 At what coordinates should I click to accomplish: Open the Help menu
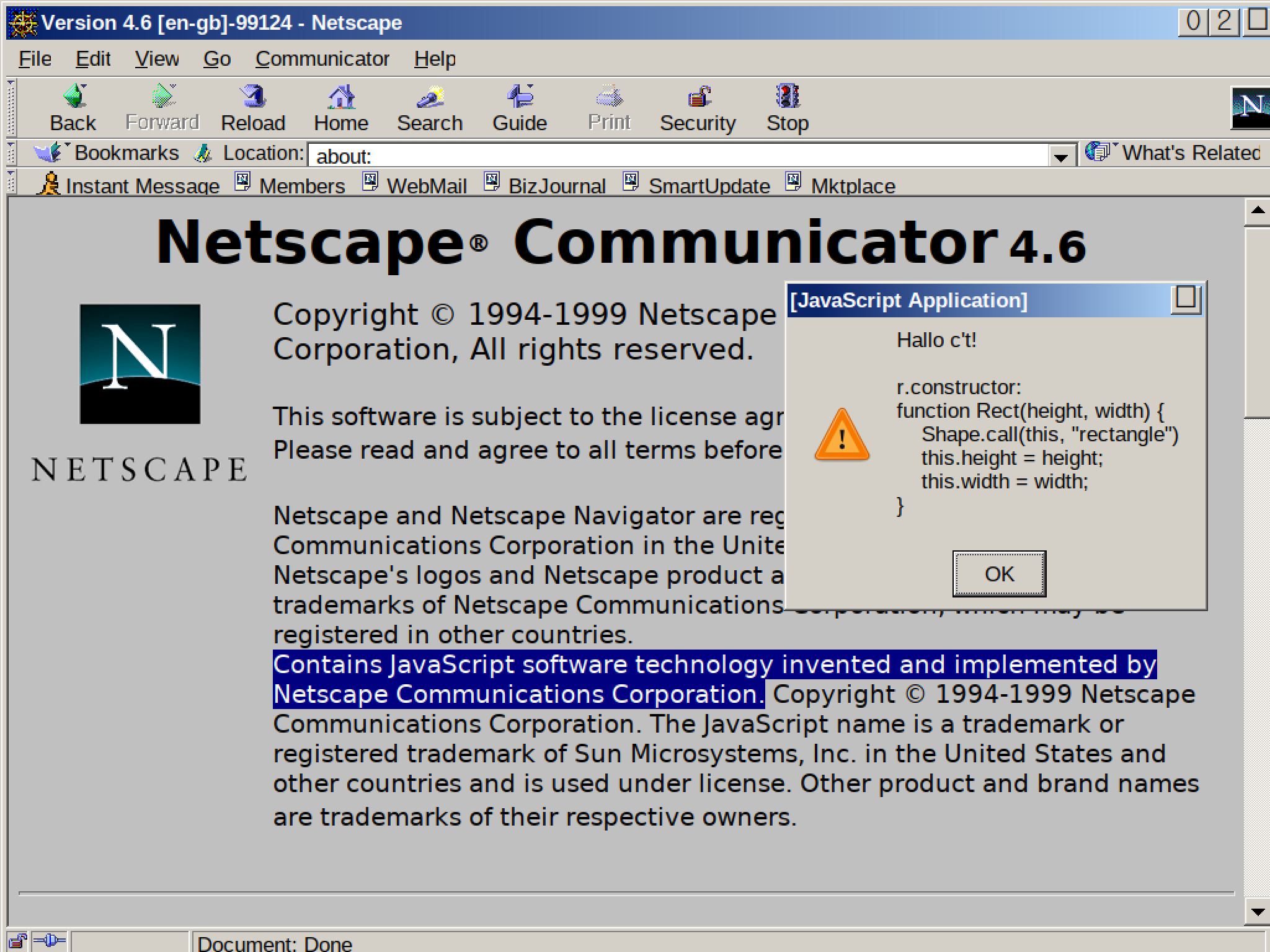(435, 59)
